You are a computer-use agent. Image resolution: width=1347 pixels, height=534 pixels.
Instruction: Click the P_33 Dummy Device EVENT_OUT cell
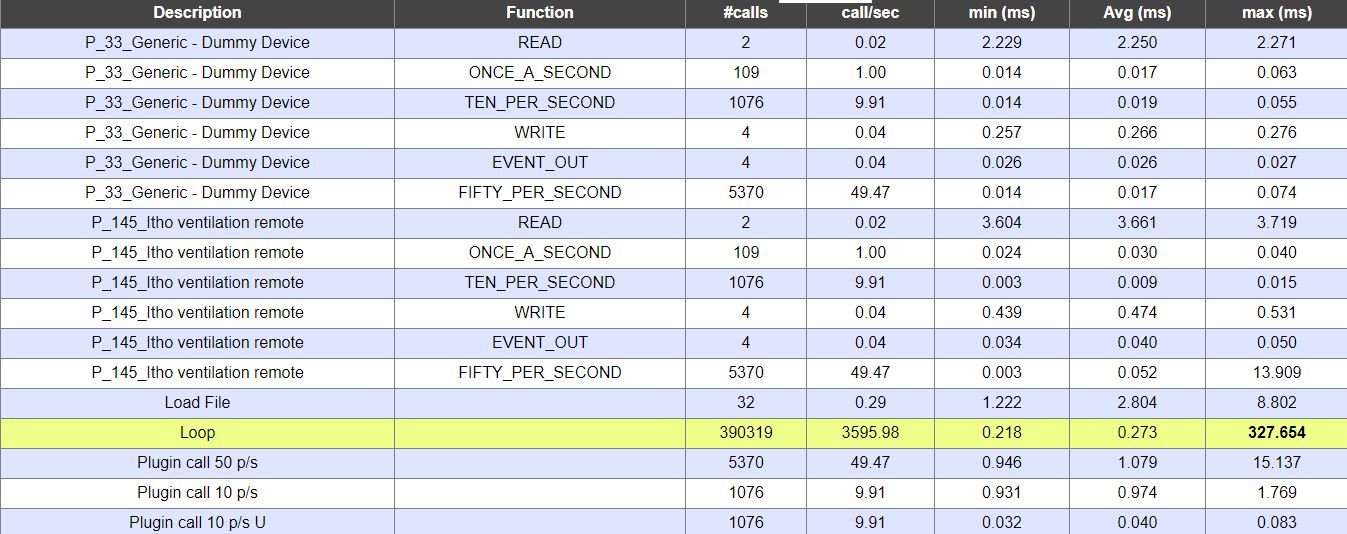coord(540,163)
